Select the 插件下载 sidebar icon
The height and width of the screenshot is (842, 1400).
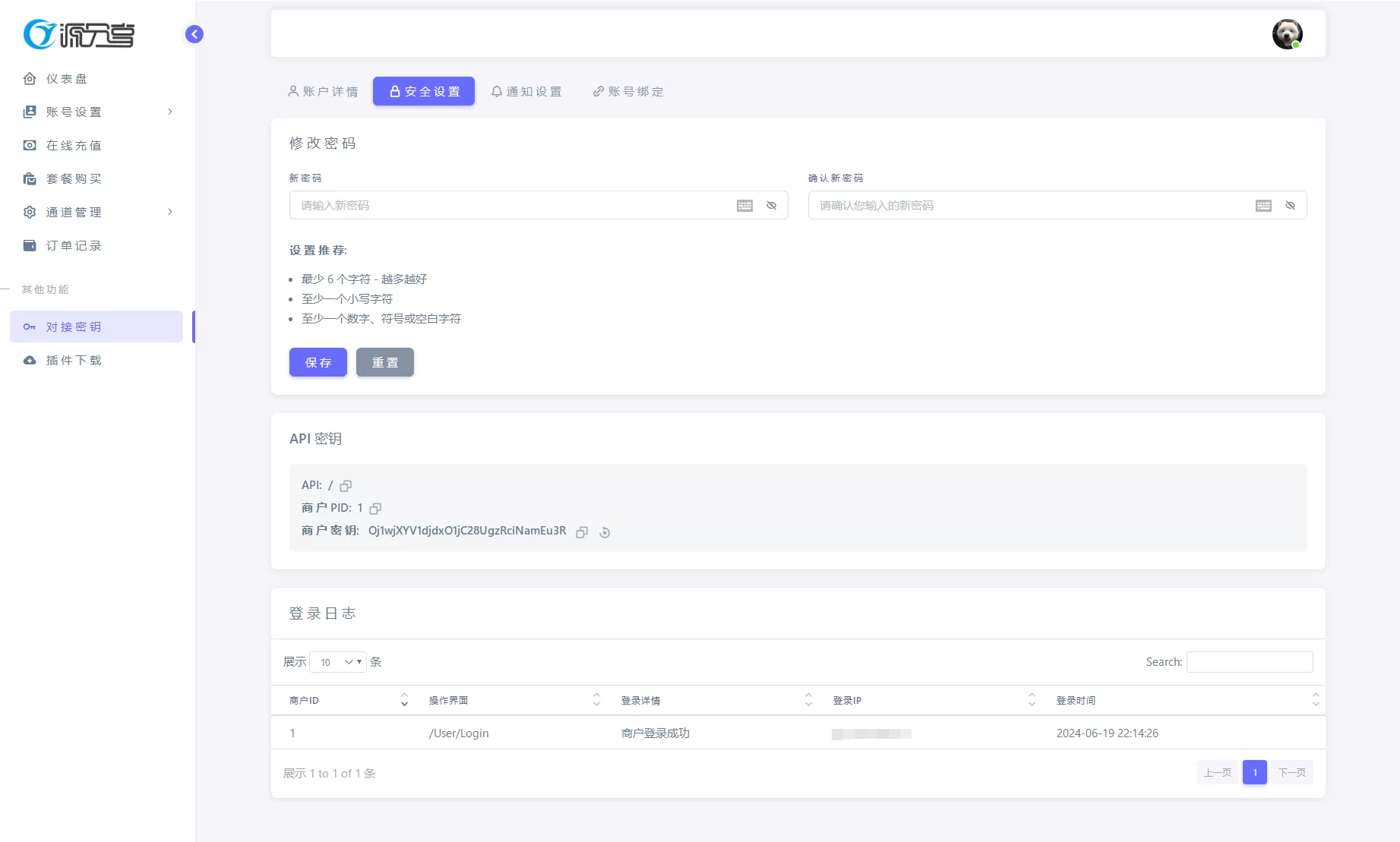pos(73,360)
